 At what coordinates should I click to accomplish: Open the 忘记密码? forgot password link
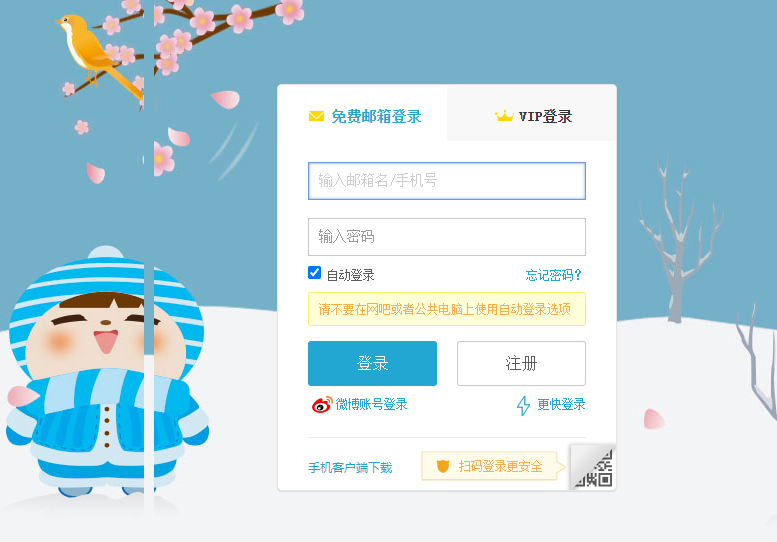tap(553, 275)
